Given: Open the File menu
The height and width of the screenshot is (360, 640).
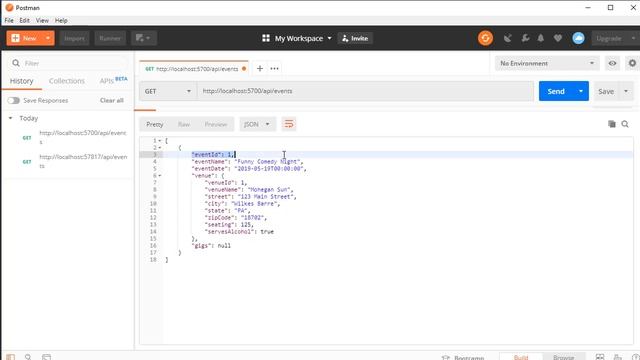Looking at the screenshot, I should 9,20.
